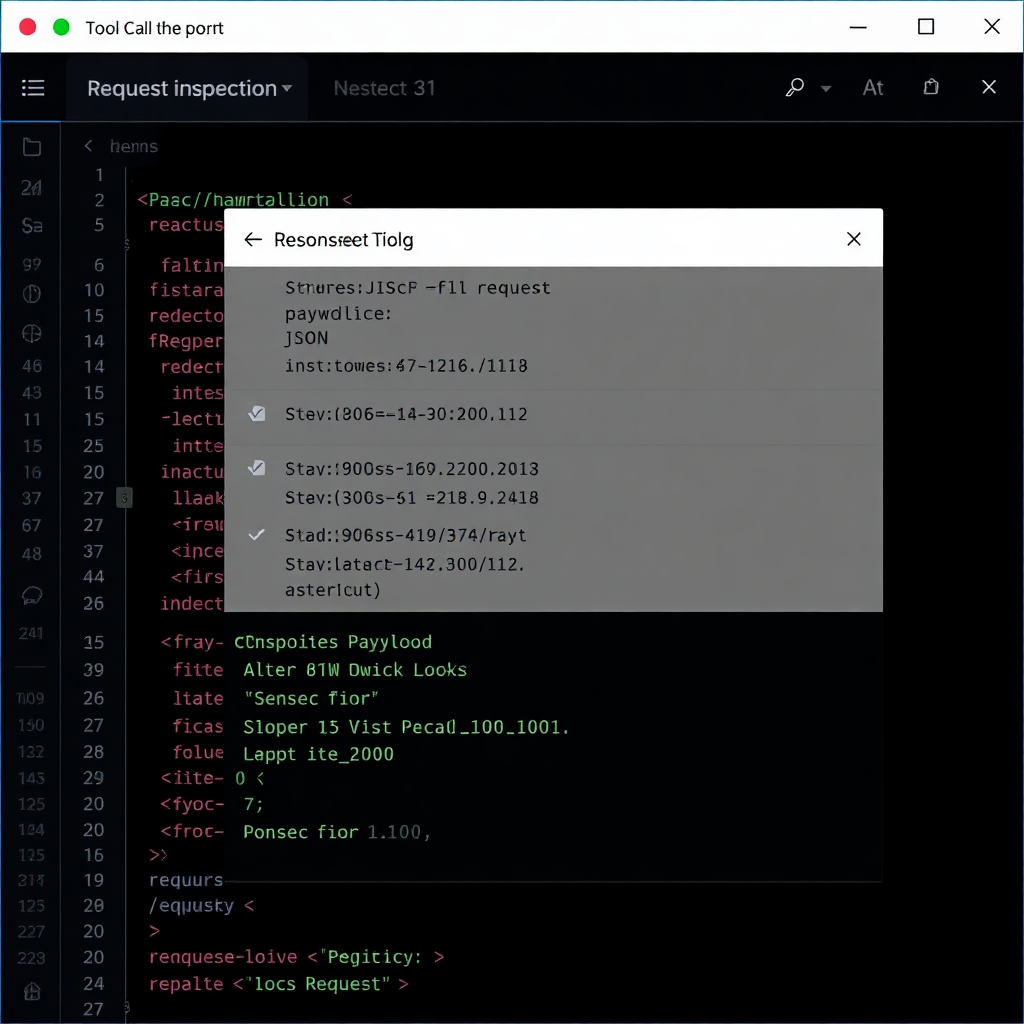This screenshot has width=1024, height=1024.
Task: Click the checkmark beside Stad::906ss-419/374/rayt
Action: (257, 534)
